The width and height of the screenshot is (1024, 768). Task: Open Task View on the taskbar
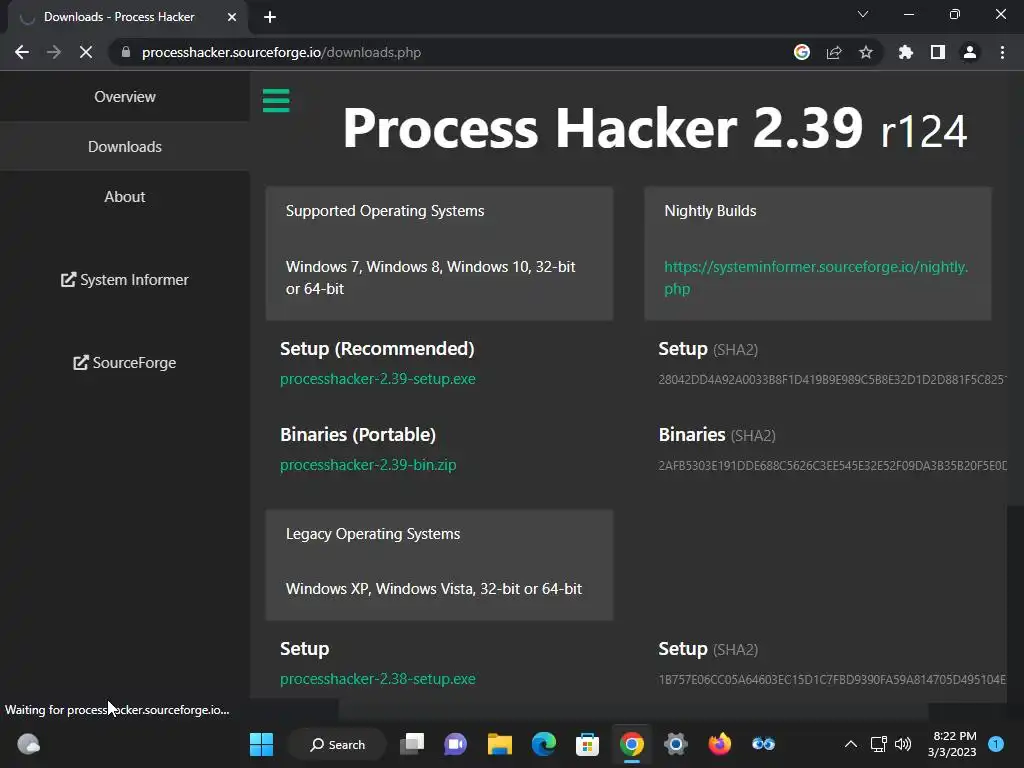412,744
